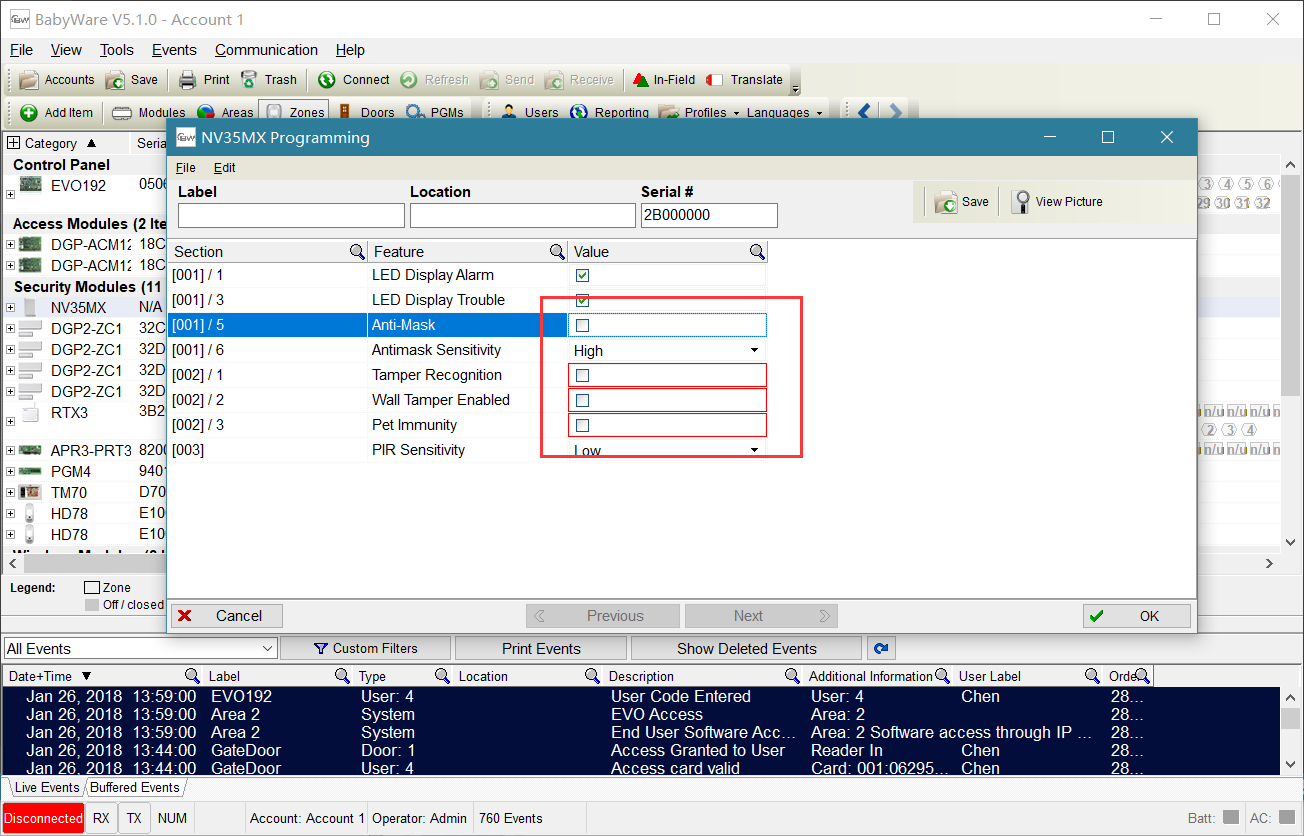Select the Access Granted to User event row
Screen dimensions: 1304x836
pyautogui.click(x=642, y=750)
